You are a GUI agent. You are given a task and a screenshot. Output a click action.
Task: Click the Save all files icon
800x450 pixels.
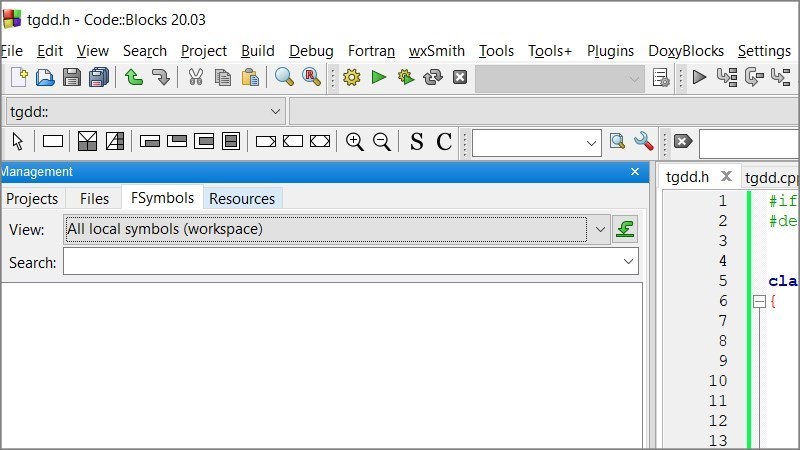pyautogui.click(x=99, y=78)
